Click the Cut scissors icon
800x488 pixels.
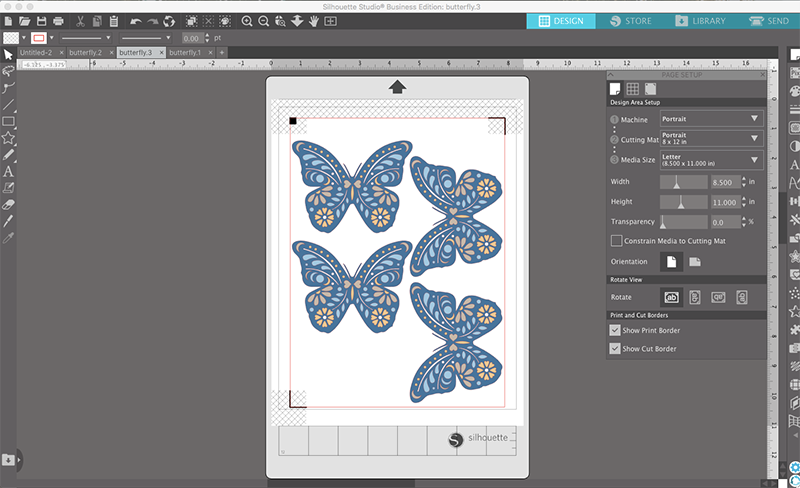tap(81, 21)
